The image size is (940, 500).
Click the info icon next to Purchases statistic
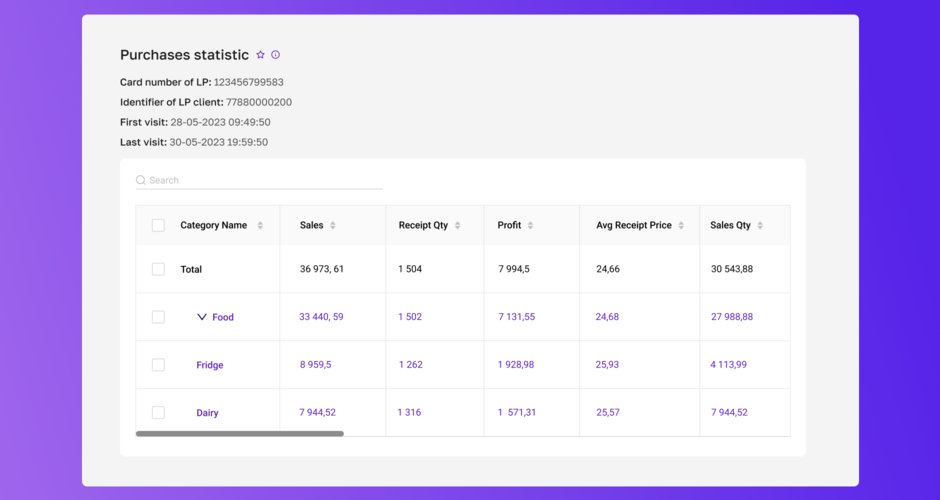pyautogui.click(x=276, y=55)
